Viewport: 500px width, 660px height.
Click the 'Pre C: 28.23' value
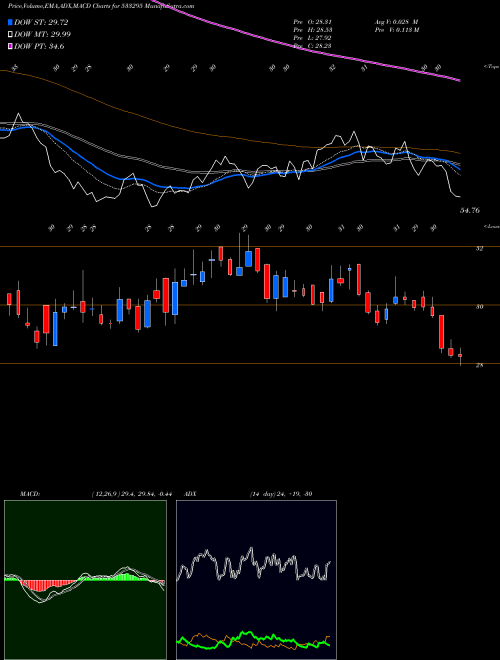313,45
